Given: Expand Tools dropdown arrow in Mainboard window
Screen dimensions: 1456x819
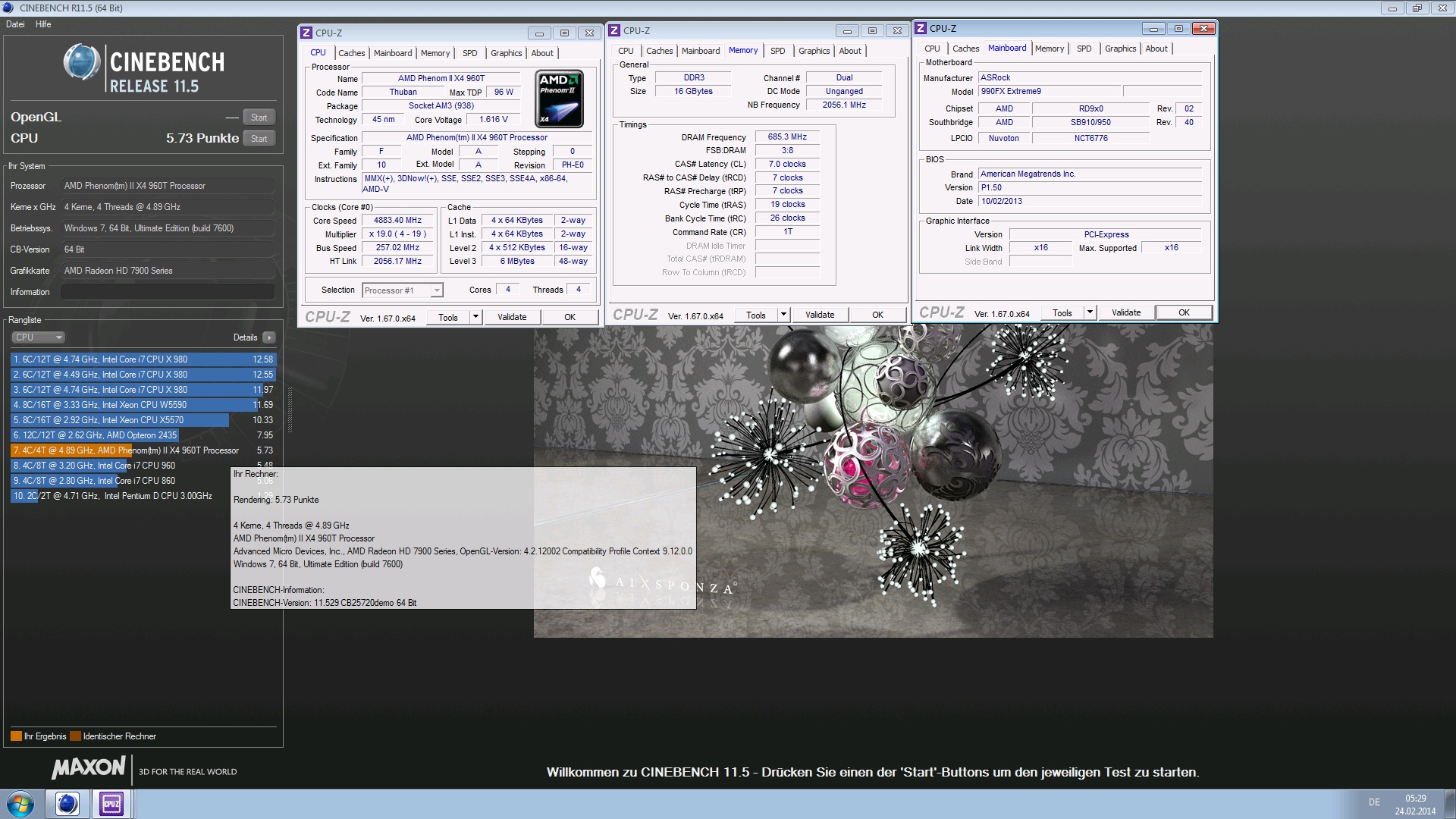Looking at the screenshot, I should 1090,312.
